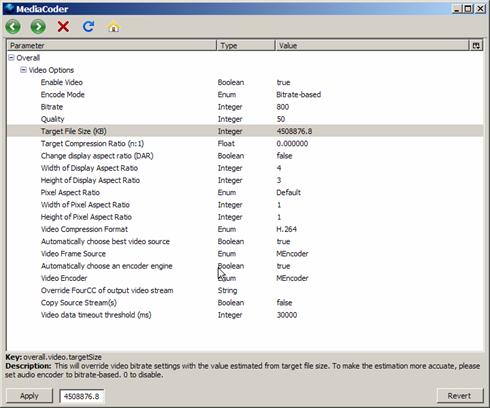Click the 30000 timeout value
The image size is (490, 408).
tap(287, 315)
